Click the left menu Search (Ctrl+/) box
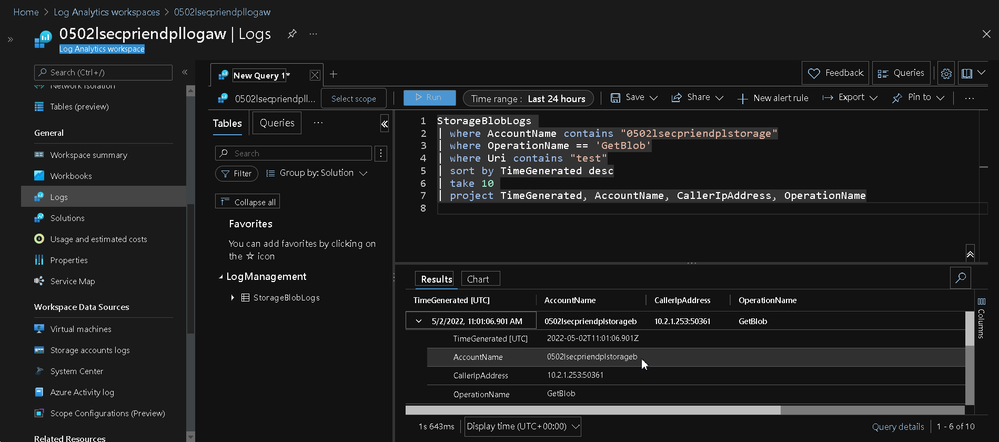999x442 pixels. coord(103,72)
